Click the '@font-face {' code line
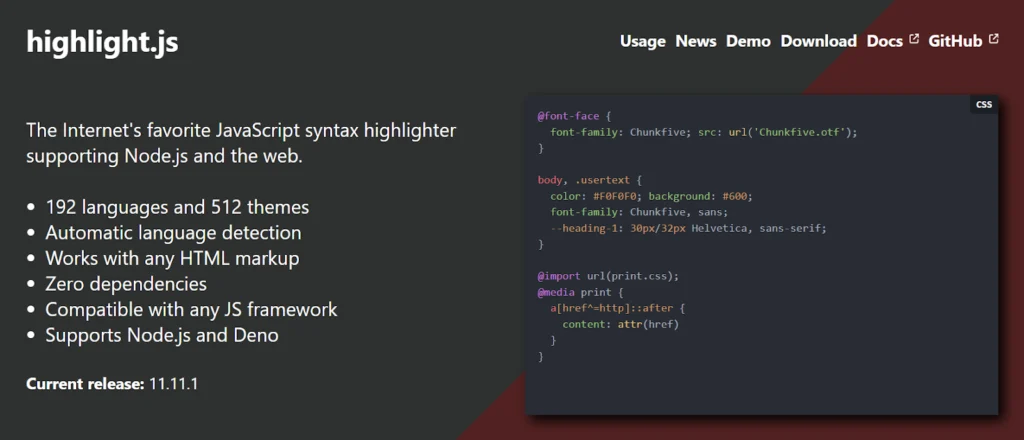Viewport: 1024px width, 440px height. coord(573,116)
